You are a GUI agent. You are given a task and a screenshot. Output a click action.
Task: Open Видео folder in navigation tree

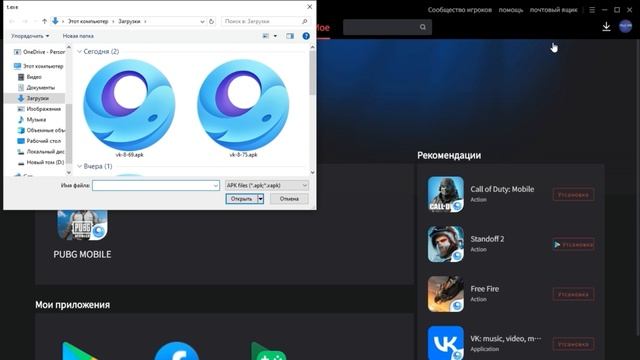[30, 77]
